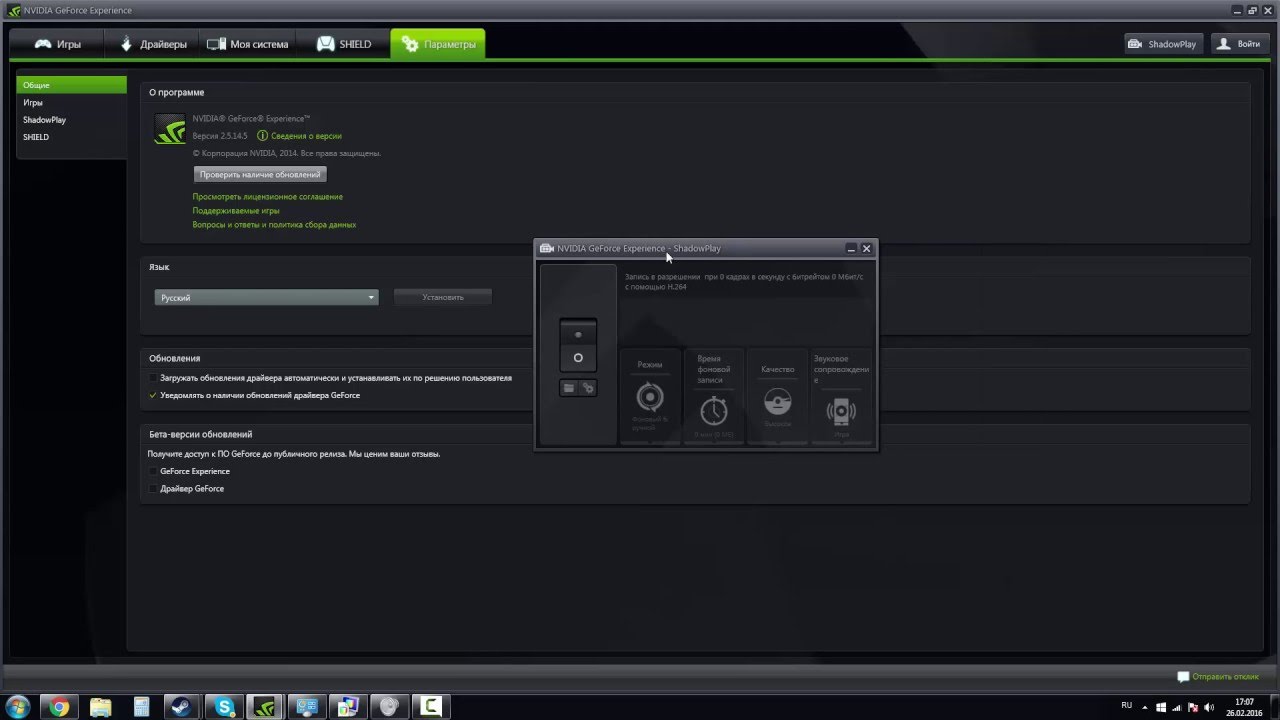The width and height of the screenshot is (1280, 720).
Task: Open the Sound speaker taskbar icon
Action: [x=389, y=707]
